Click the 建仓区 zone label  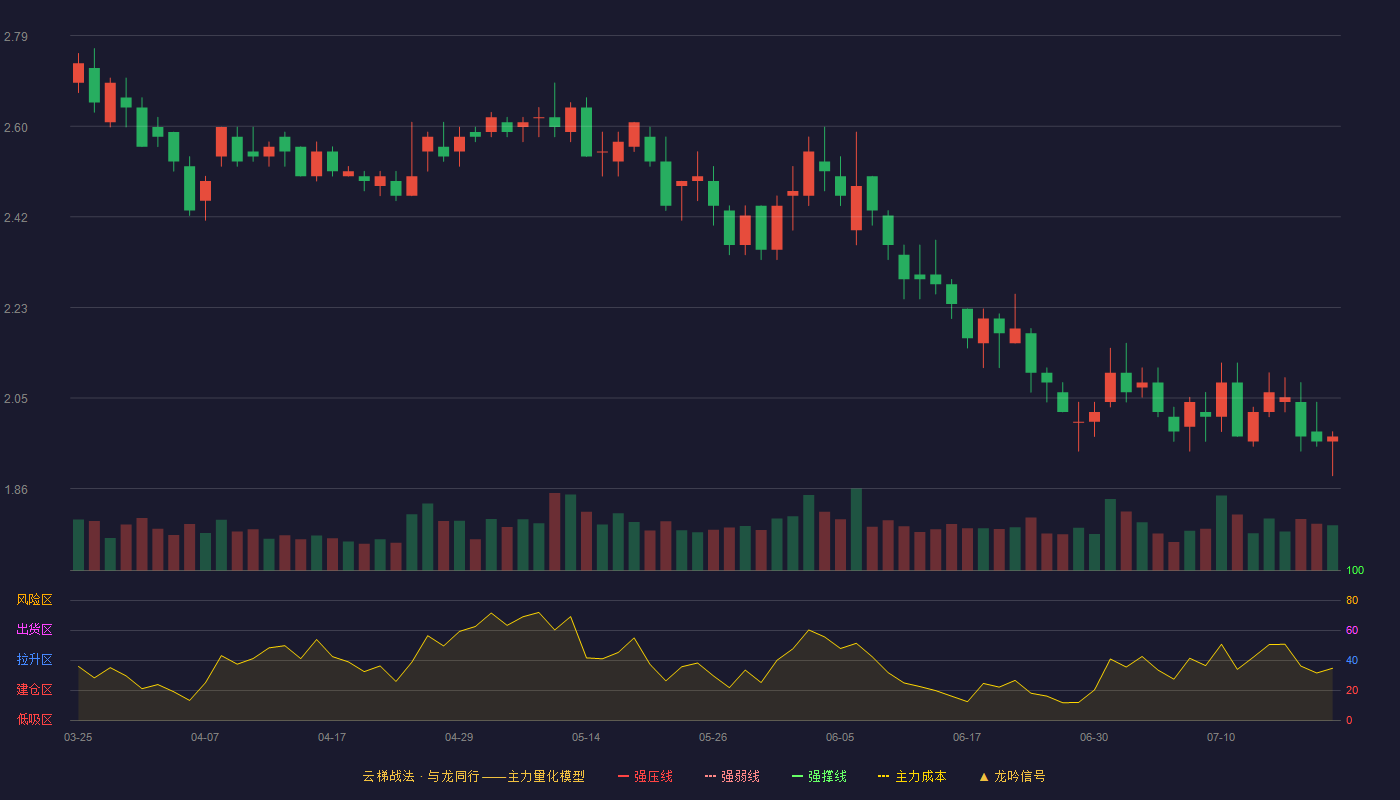coord(34,690)
